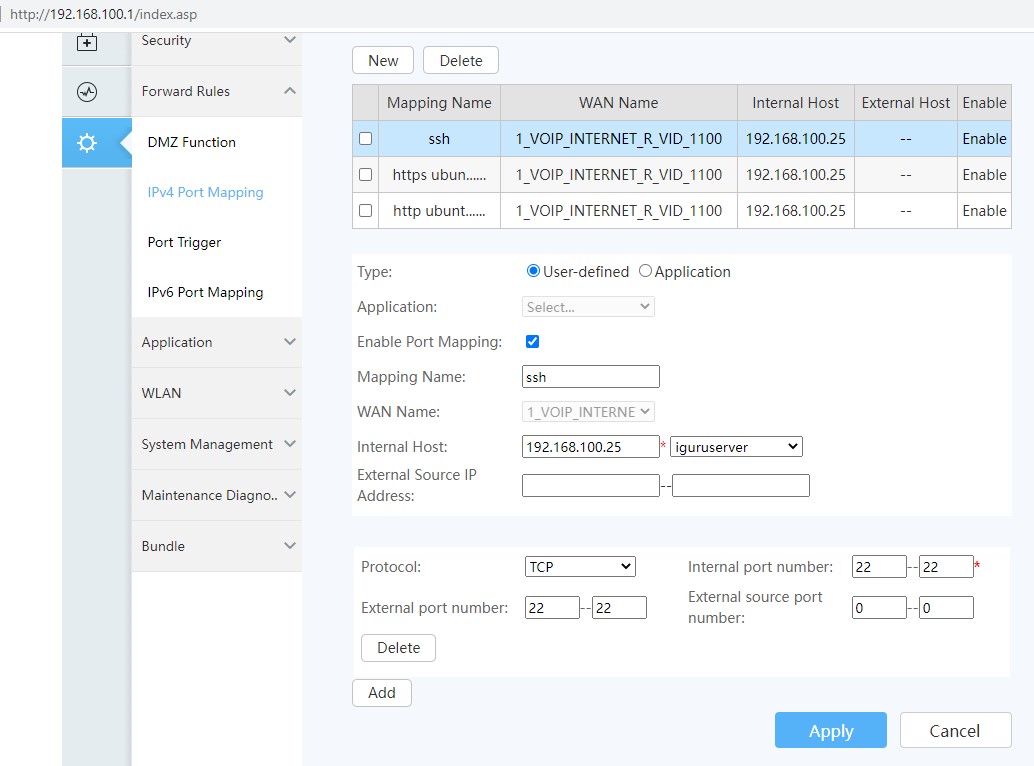Click the WAN name in ssh row
The image size is (1034, 766).
pyautogui.click(x=619, y=138)
